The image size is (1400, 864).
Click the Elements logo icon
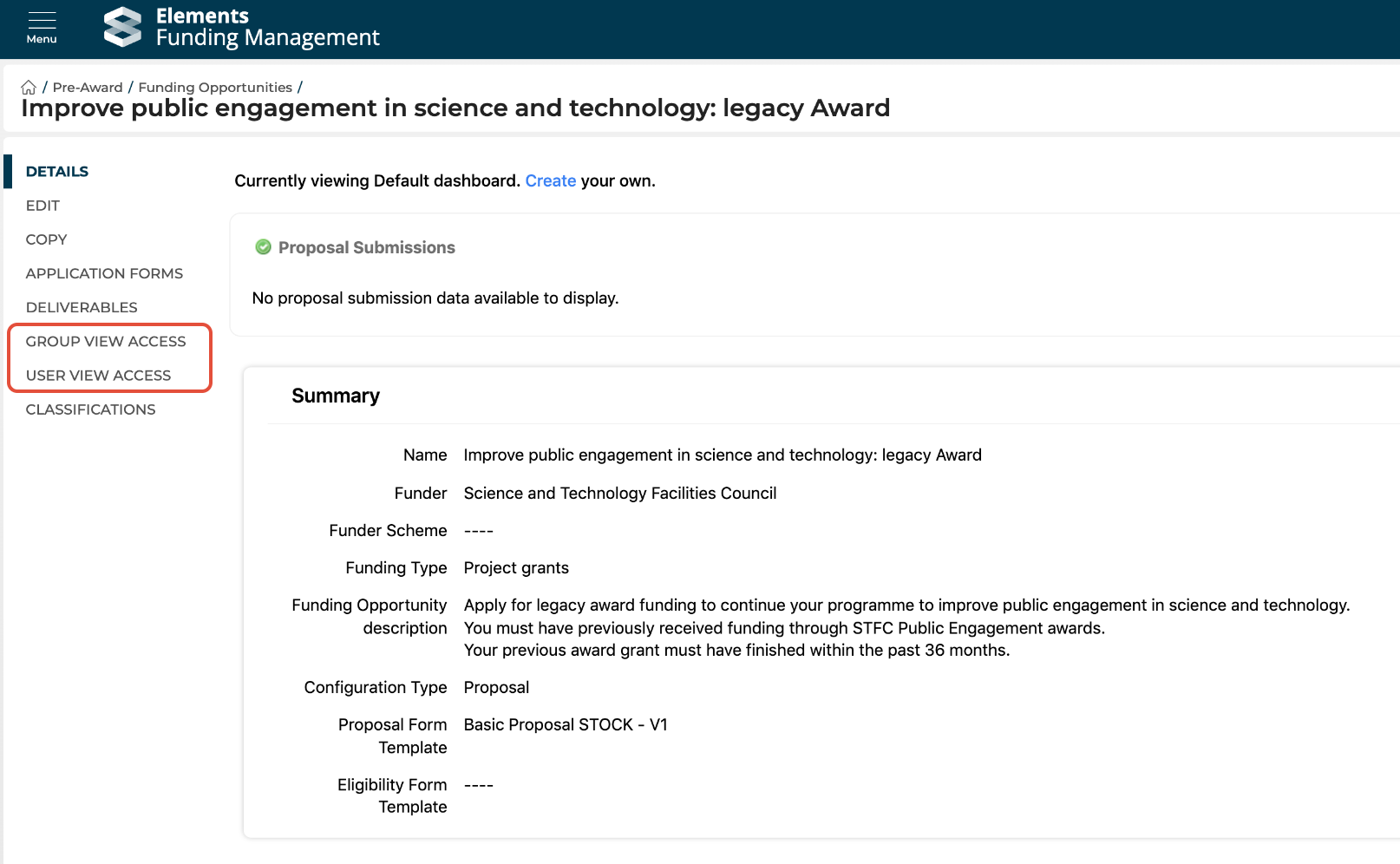coord(122,27)
